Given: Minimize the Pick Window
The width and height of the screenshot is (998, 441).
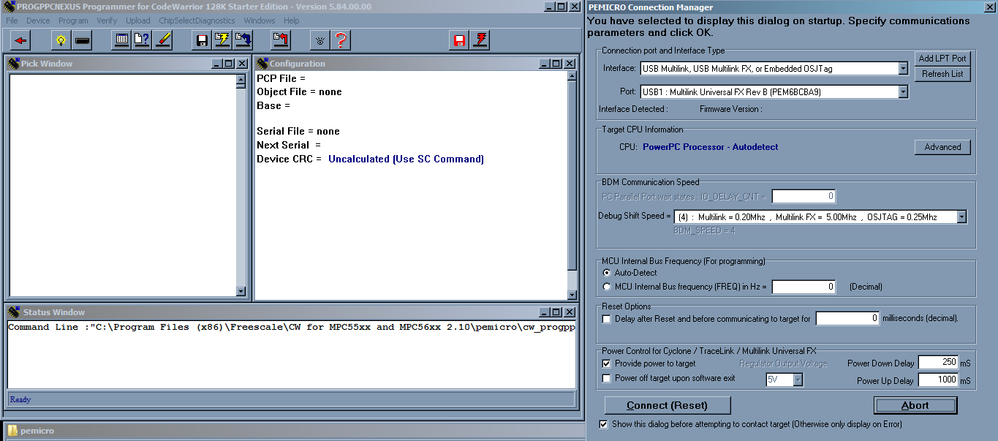Looking at the screenshot, I should click(217, 64).
